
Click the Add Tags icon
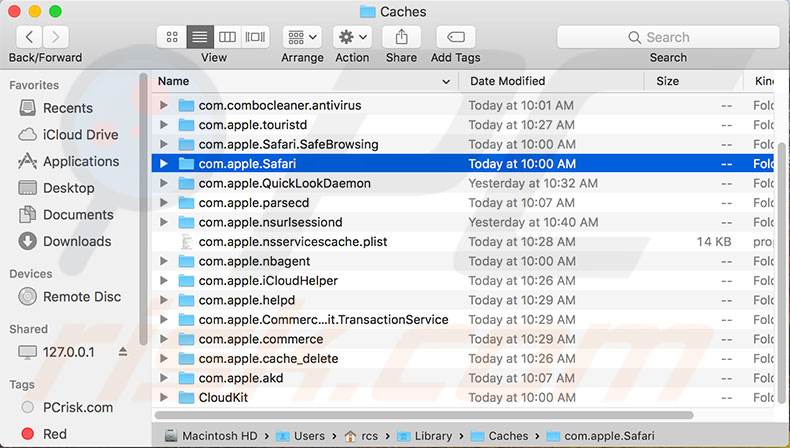click(x=455, y=37)
